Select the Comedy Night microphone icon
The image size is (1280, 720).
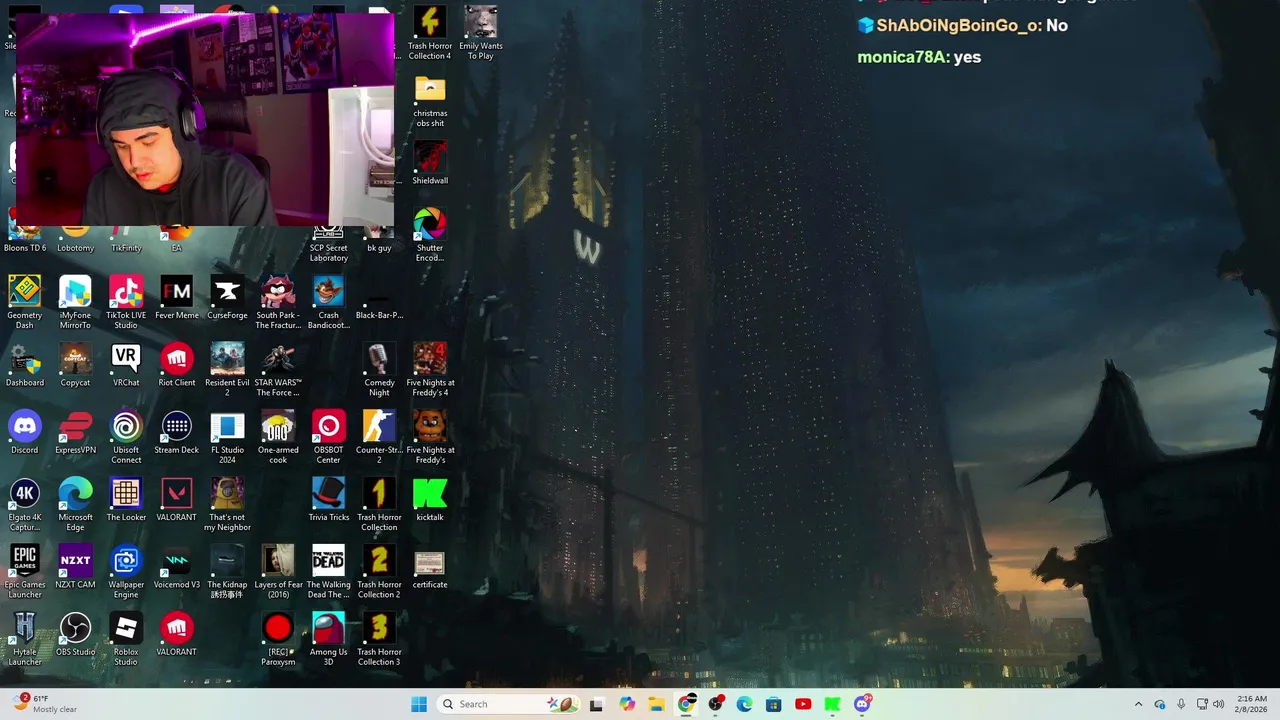tap(379, 370)
